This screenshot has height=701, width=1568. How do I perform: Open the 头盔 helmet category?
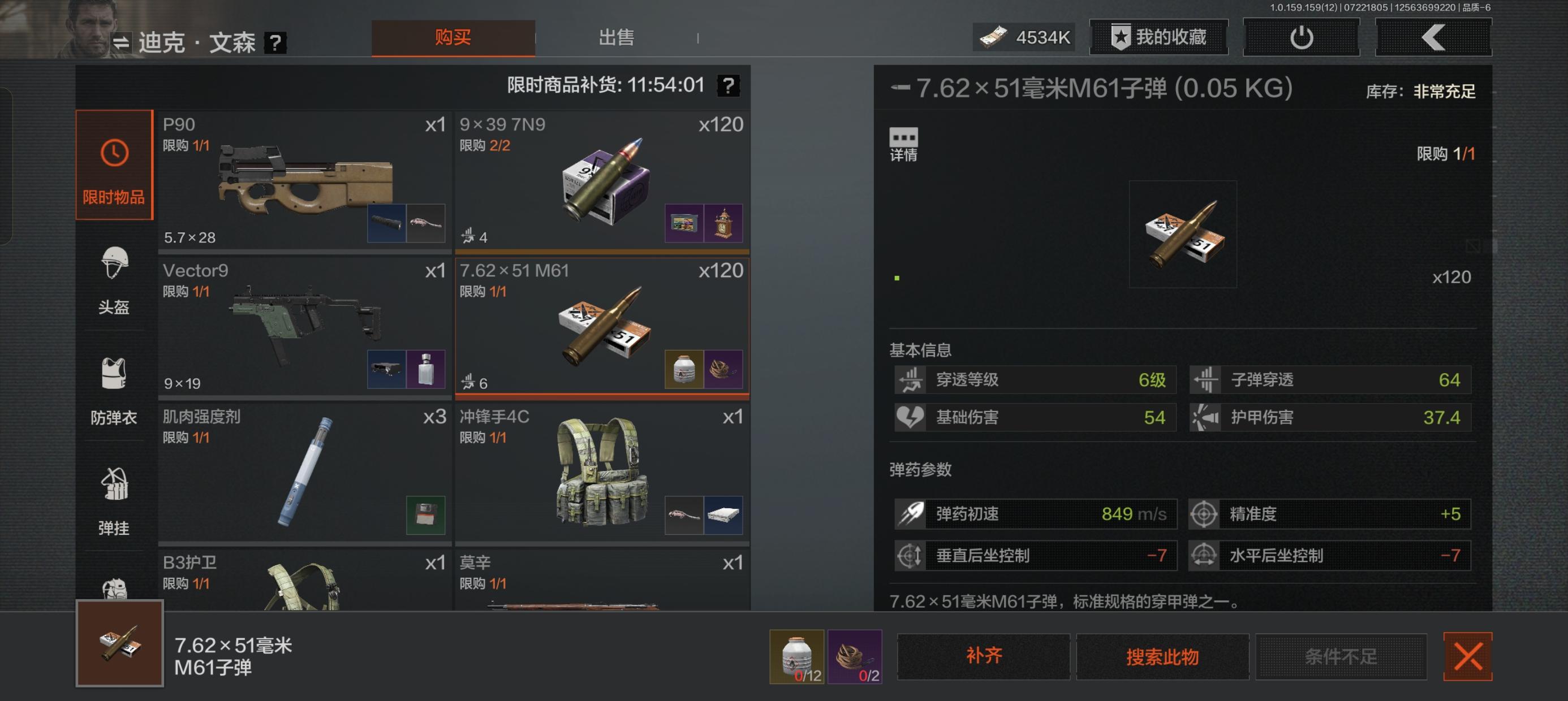pos(114,280)
